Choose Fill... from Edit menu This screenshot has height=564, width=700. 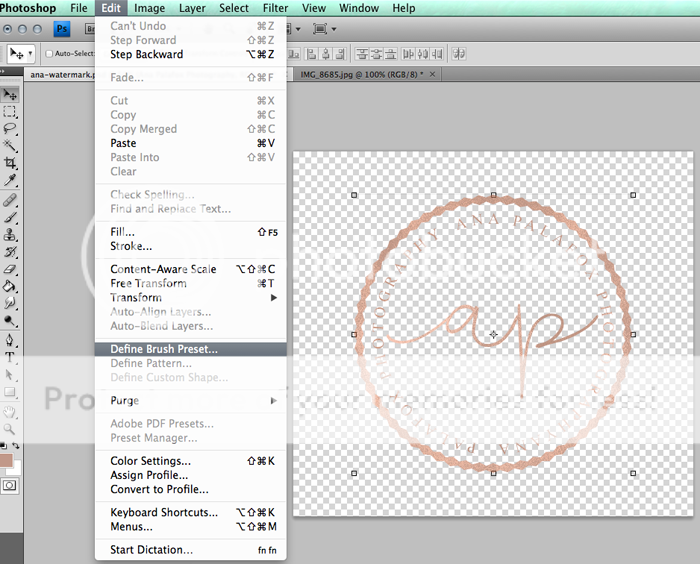point(191,232)
